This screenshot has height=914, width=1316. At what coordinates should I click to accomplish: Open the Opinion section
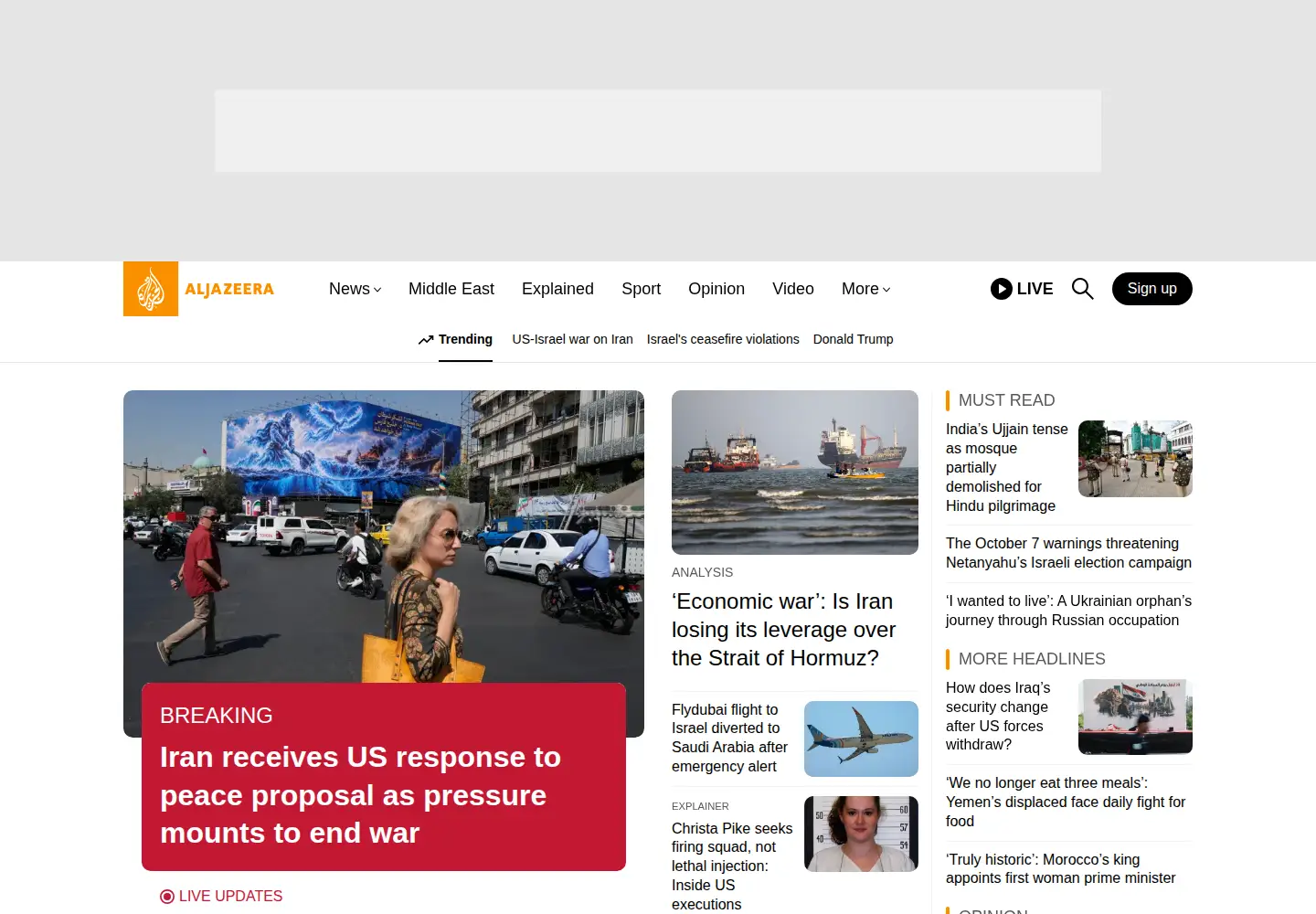coord(716,289)
